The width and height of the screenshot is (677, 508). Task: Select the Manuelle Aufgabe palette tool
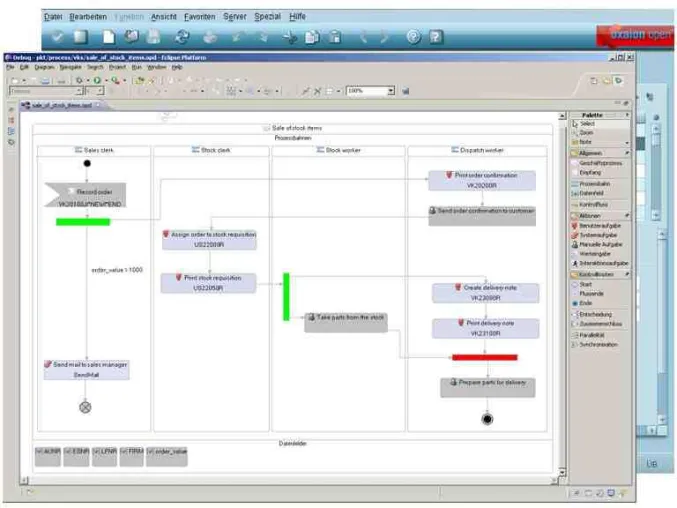pyautogui.click(x=599, y=245)
